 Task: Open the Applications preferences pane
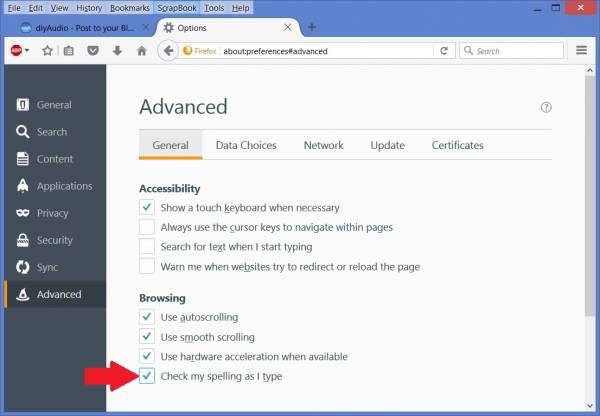[55, 186]
